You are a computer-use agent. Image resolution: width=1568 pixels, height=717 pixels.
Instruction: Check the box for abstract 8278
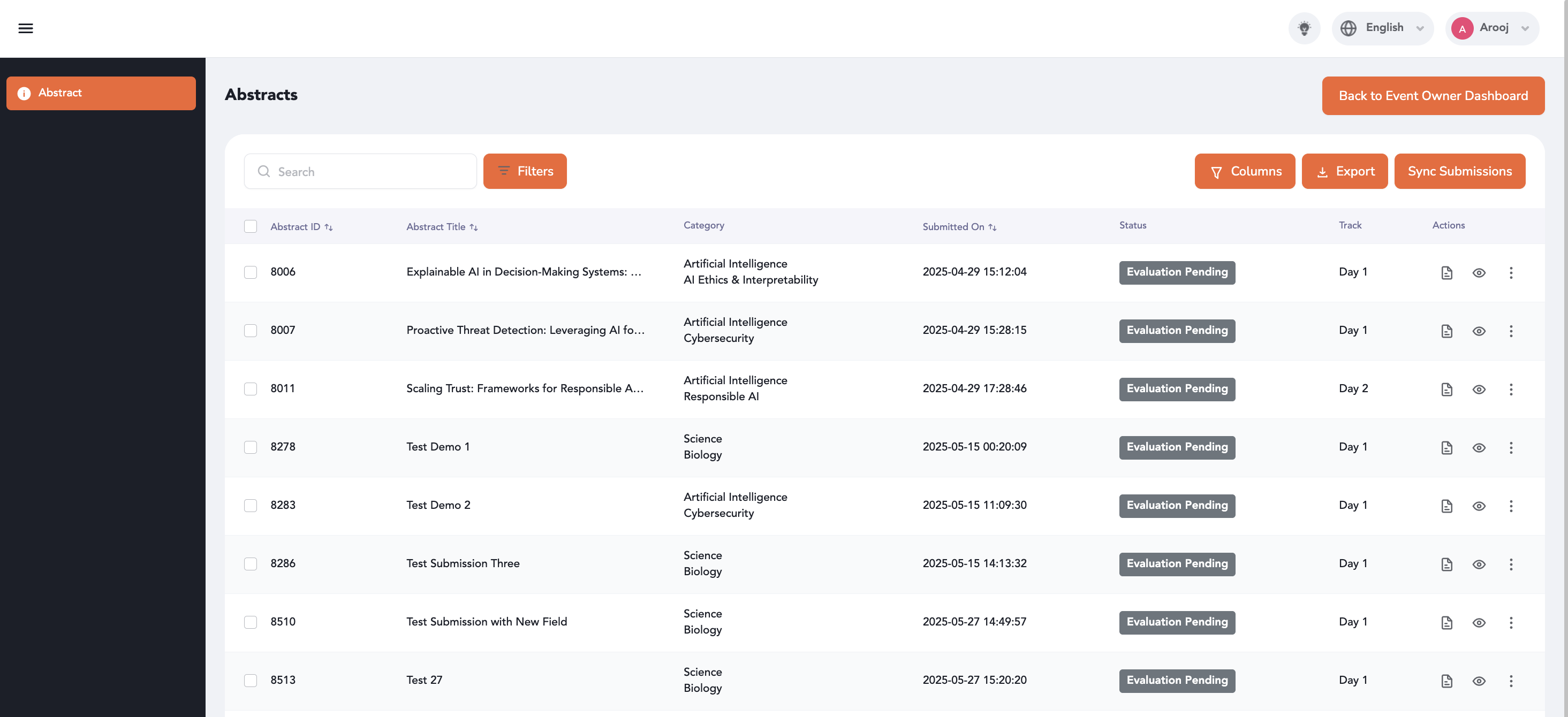coord(250,448)
